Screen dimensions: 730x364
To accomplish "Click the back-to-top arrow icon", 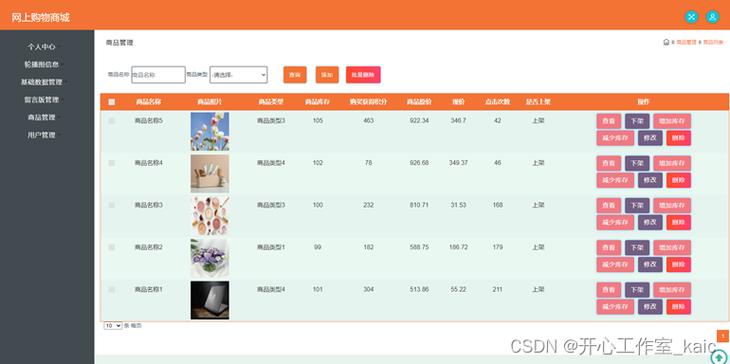I will [718, 357].
